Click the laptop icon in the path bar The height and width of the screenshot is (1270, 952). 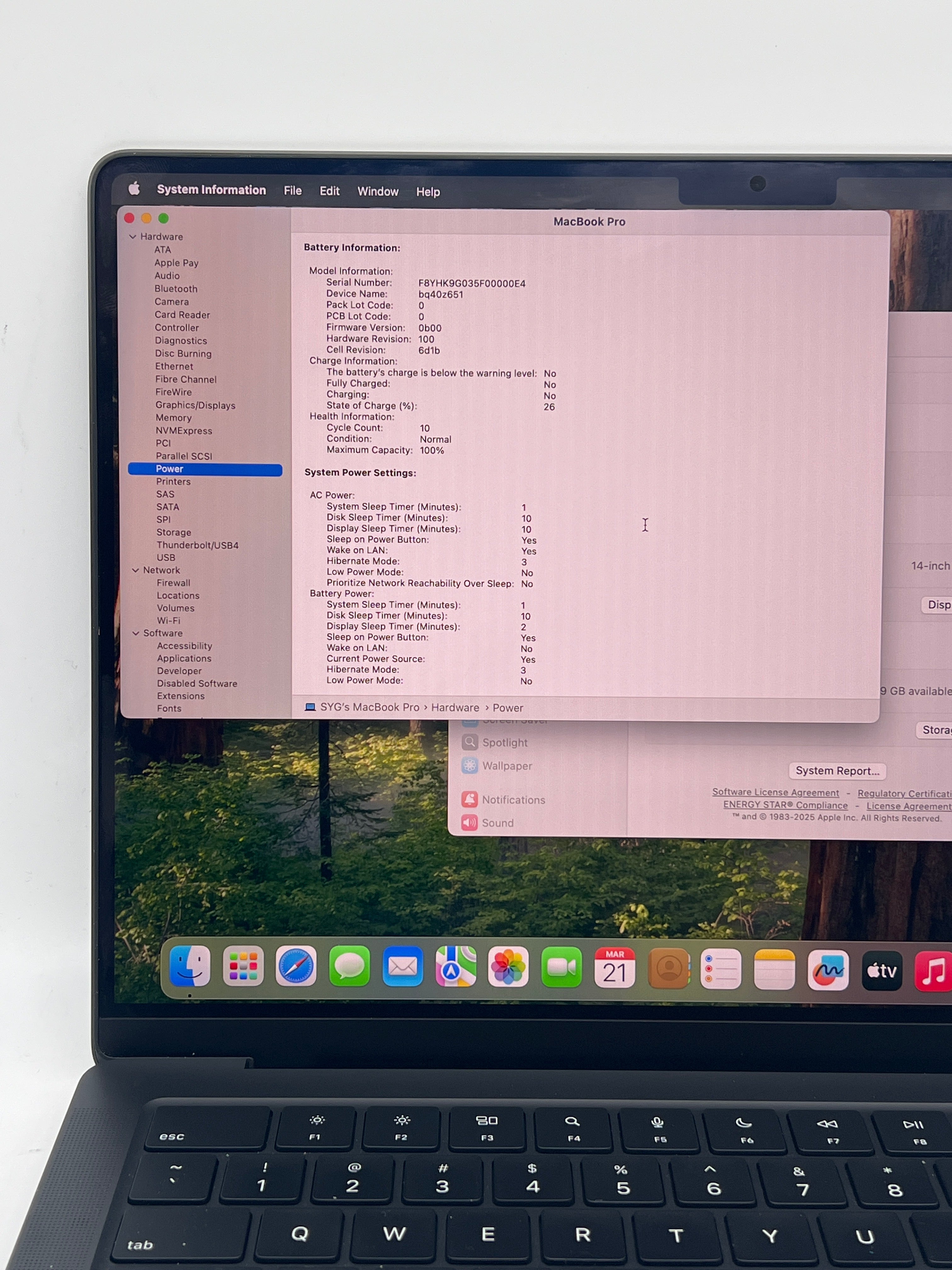(x=310, y=707)
